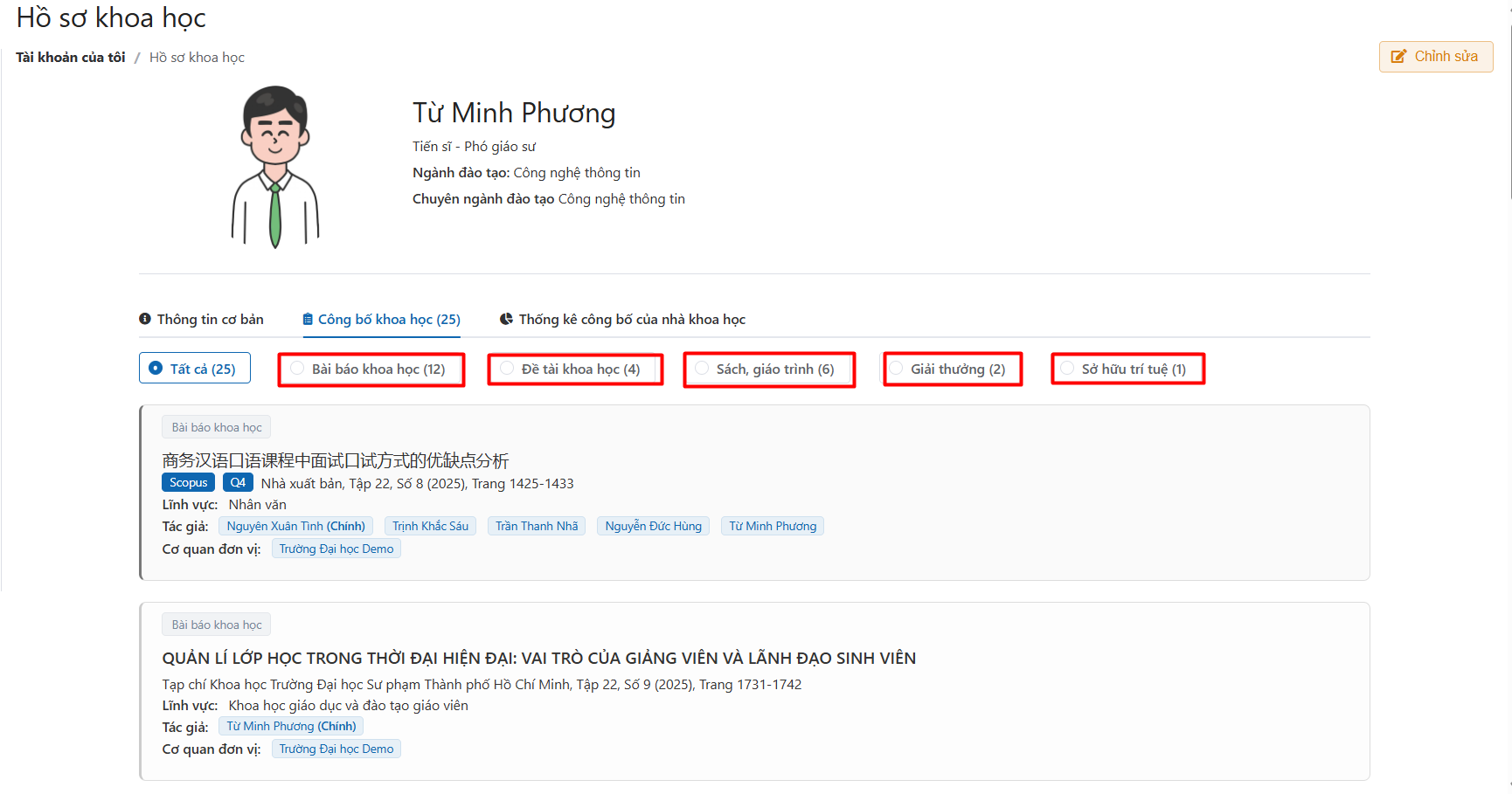Click the pencil edit icon beside Chỉnh sửa
Image resolution: width=1512 pixels, height=794 pixels.
(1398, 57)
